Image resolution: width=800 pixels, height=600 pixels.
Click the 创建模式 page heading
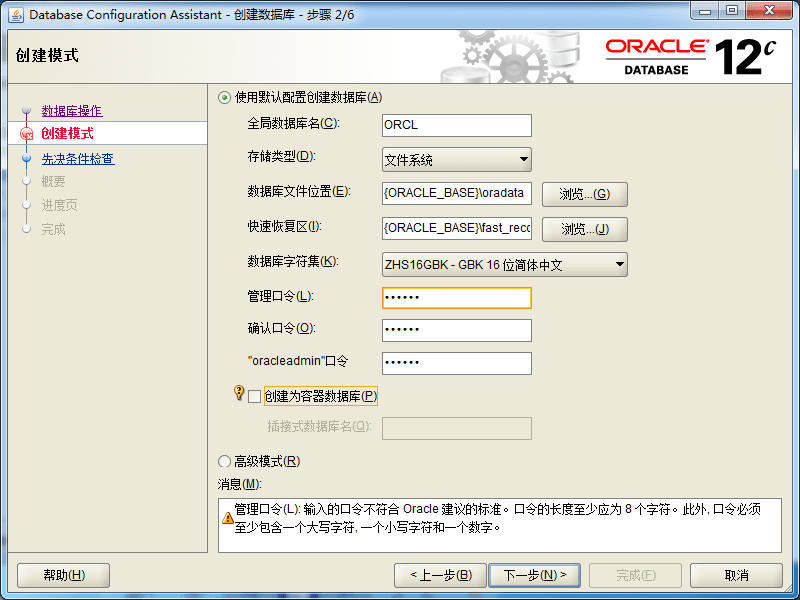47,55
